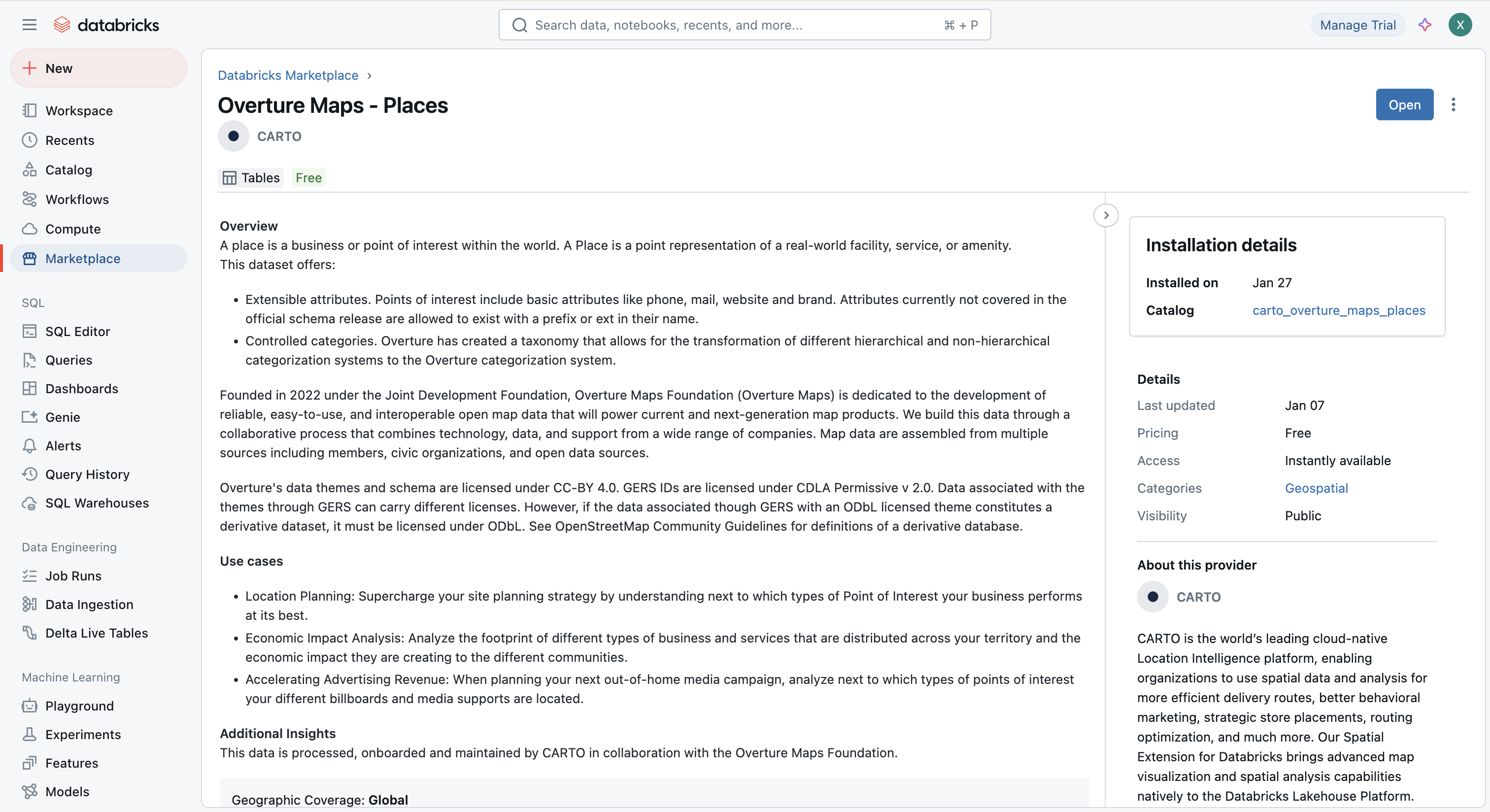Click the Job Runs icon
Screen dimensions: 1490x812
coord(30,575)
